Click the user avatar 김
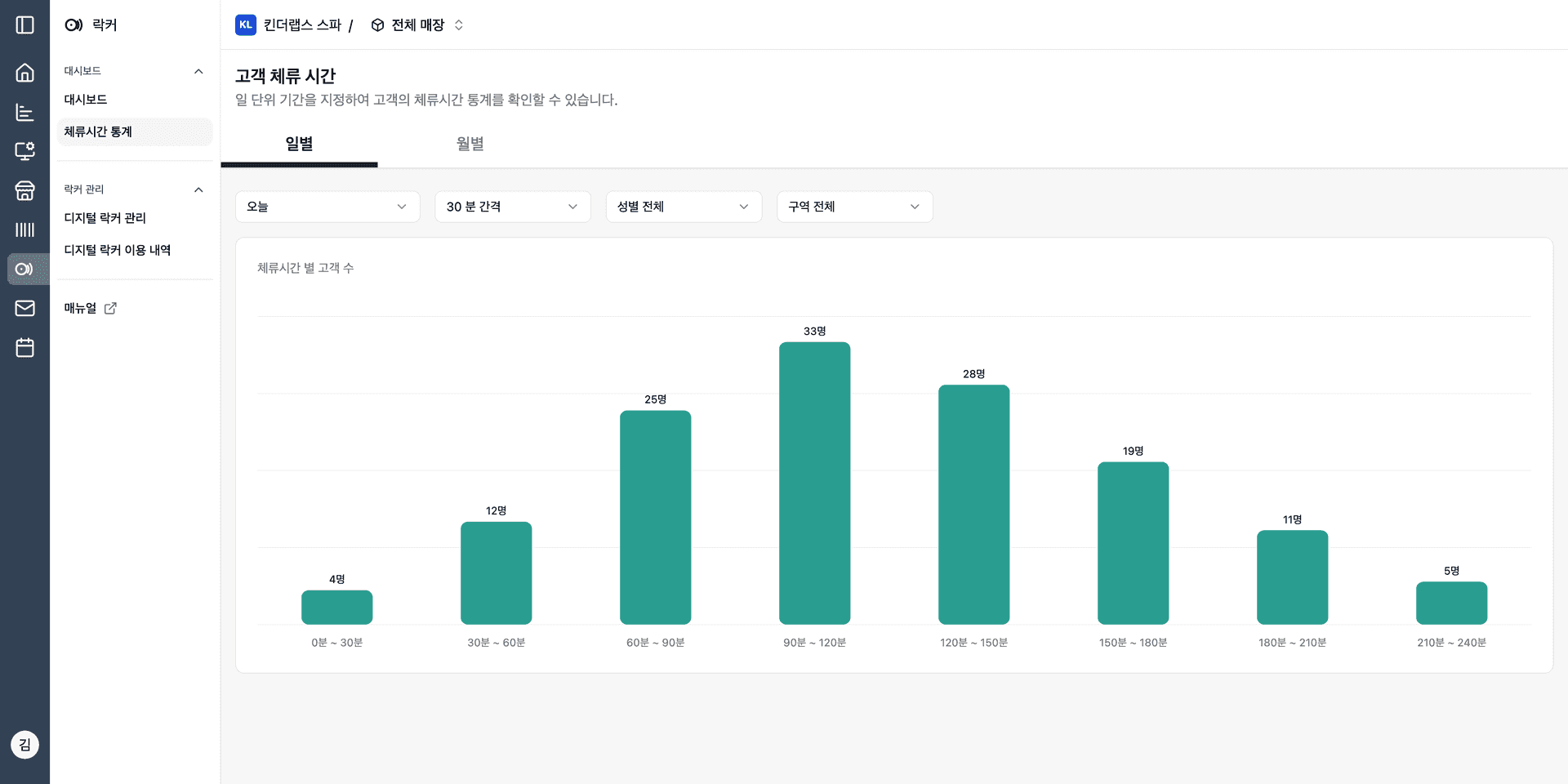The width and height of the screenshot is (1568, 784). [24, 744]
